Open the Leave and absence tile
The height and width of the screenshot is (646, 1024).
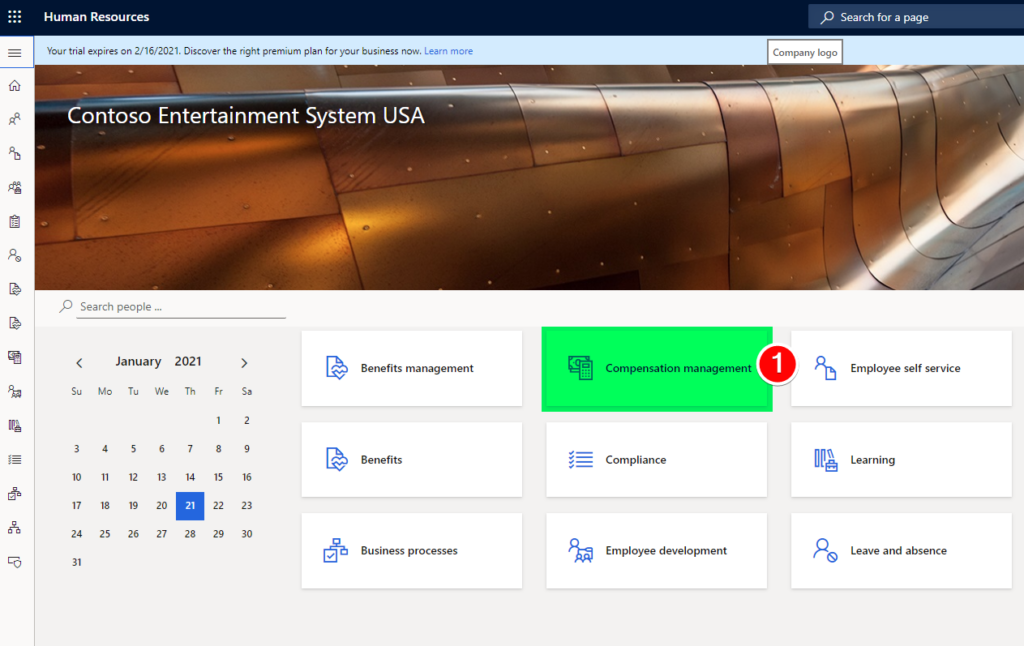pyautogui.click(x=901, y=551)
